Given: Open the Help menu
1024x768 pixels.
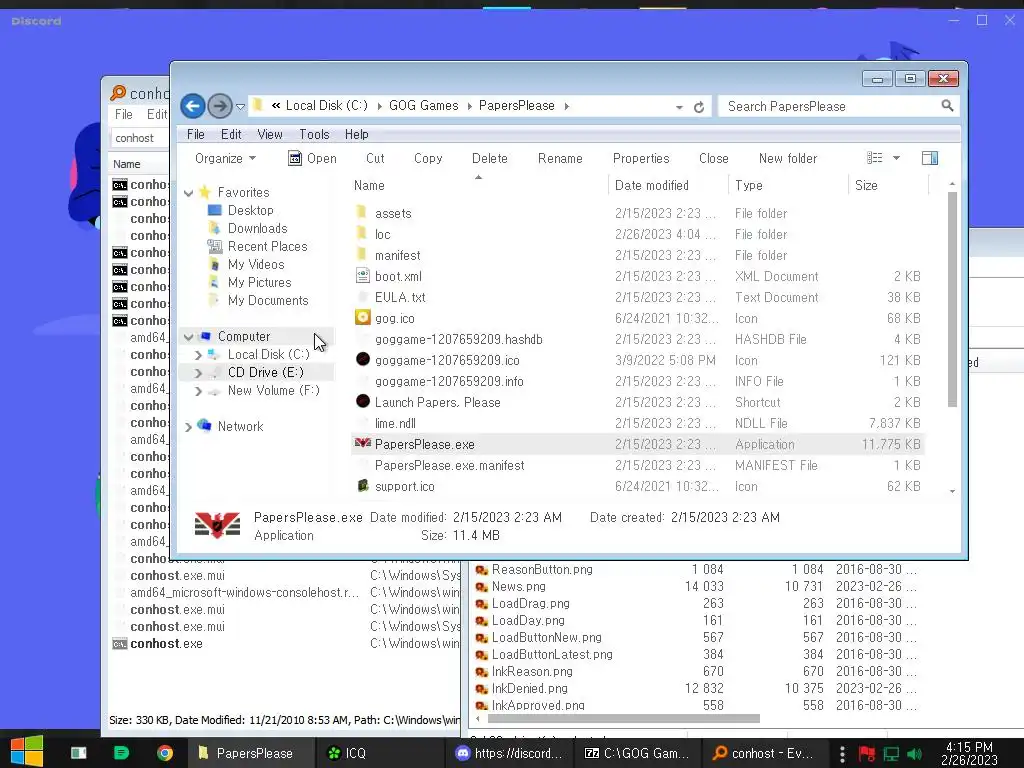Looking at the screenshot, I should click(357, 135).
